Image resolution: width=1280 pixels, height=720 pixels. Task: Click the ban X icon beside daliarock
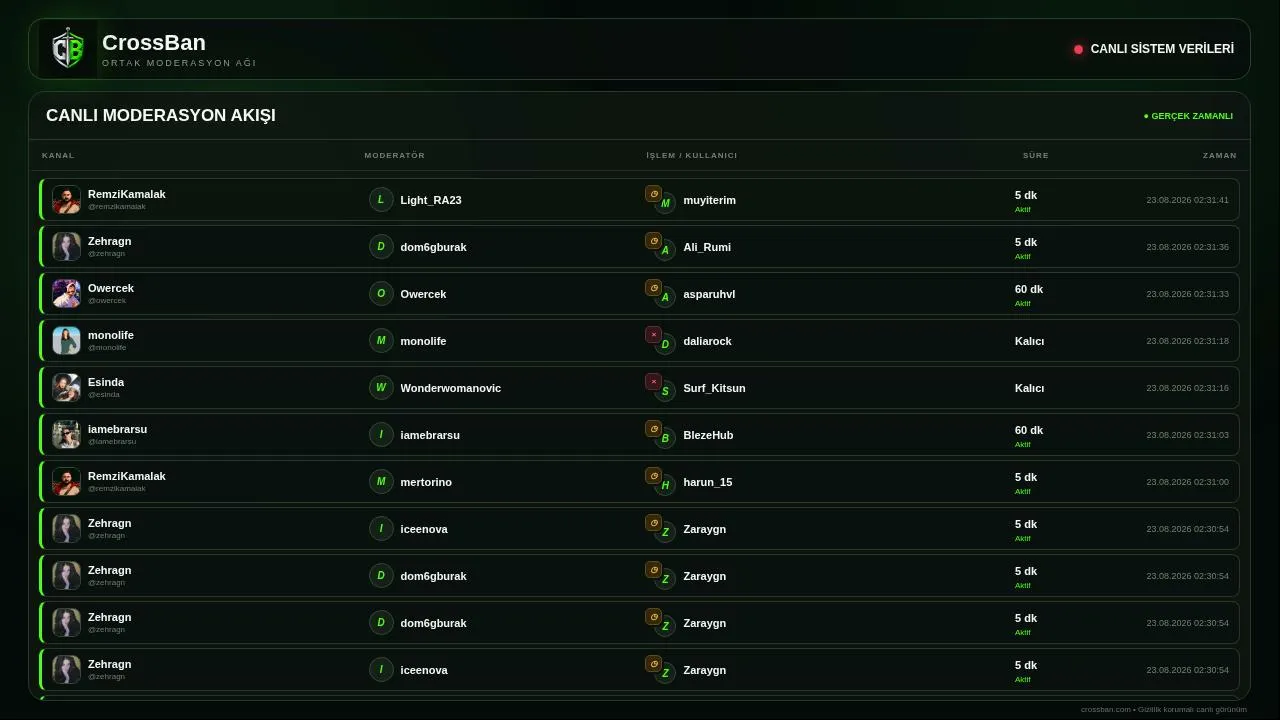pos(653,335)
